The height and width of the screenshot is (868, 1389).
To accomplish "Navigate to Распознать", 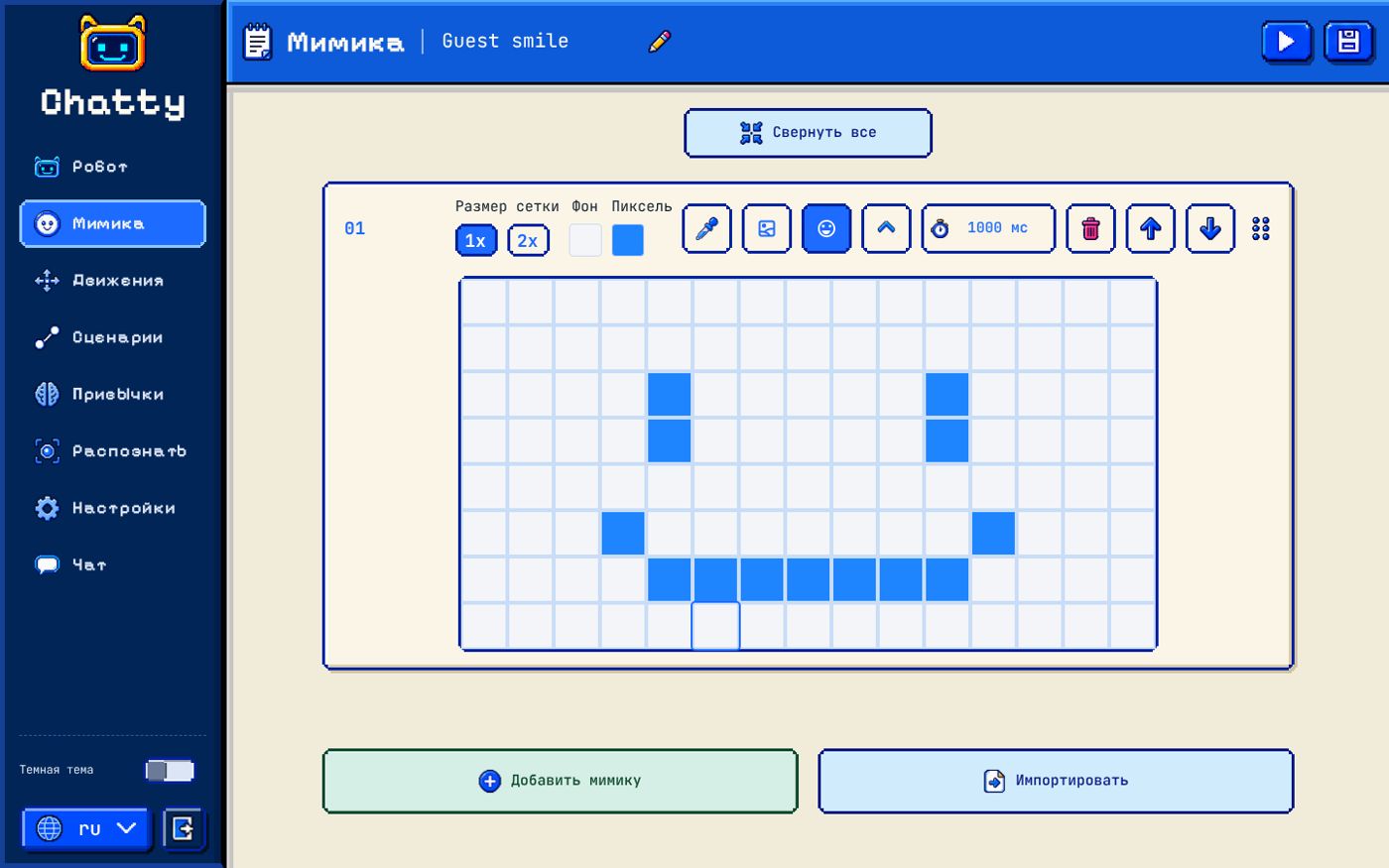I will 112,451.
